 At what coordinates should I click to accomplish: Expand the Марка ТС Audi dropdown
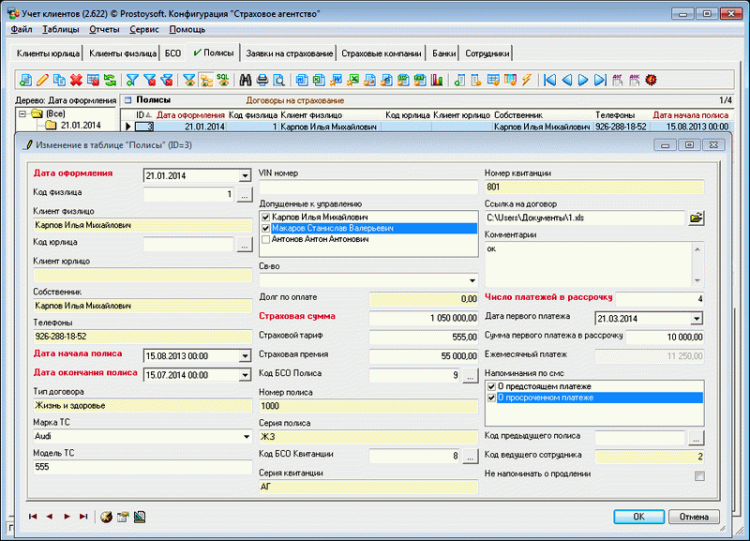pyautogui.click(x=245, y=437)
